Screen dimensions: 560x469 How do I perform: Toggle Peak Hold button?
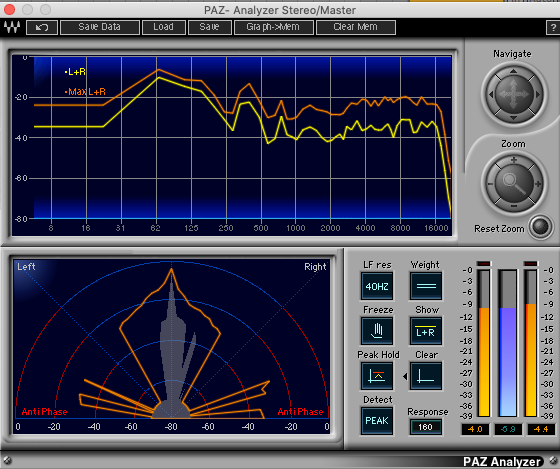tap(377, 376)
